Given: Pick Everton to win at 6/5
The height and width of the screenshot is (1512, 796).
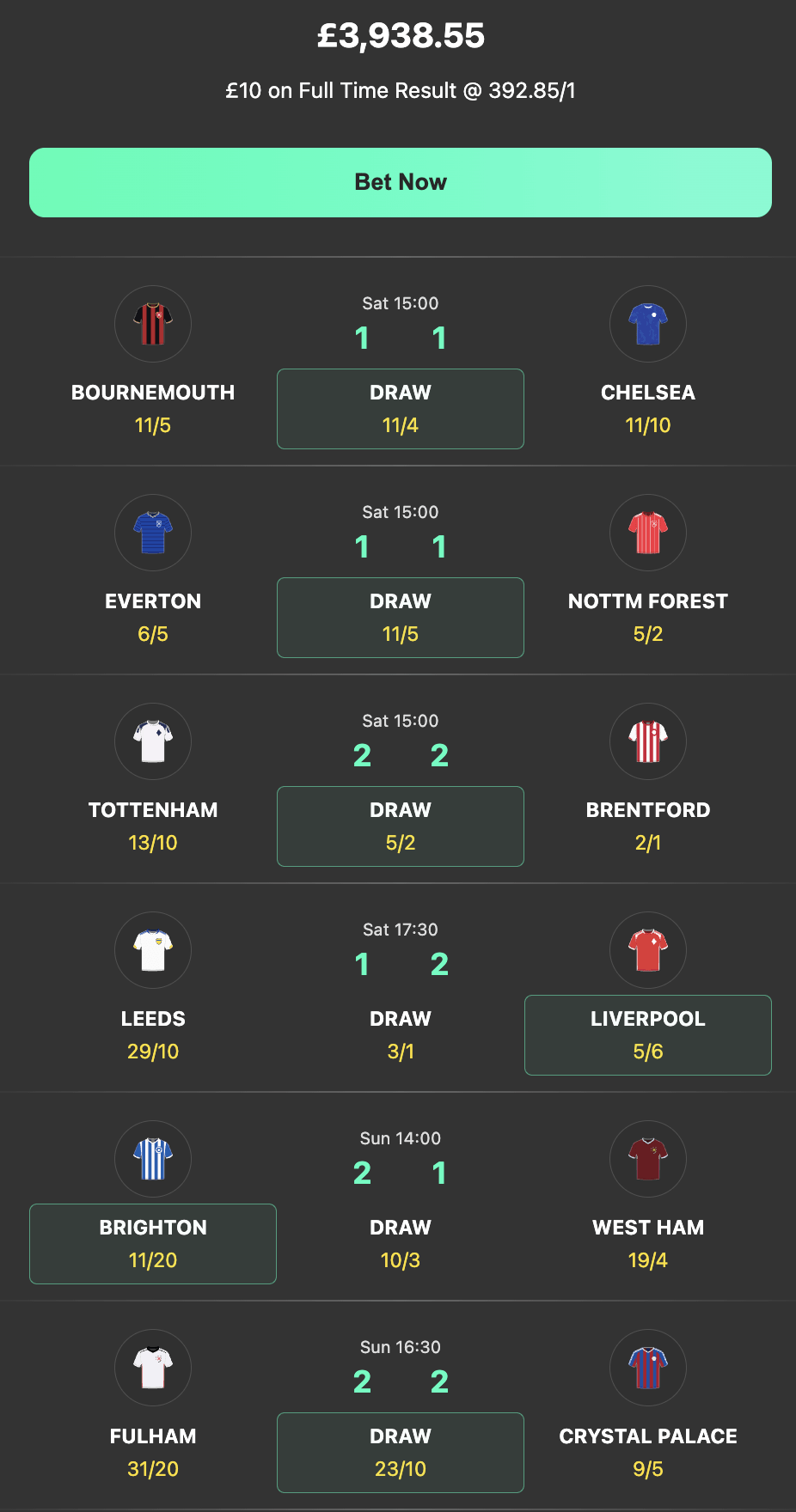Looking at the screenshot, I should tap(152, 617).
